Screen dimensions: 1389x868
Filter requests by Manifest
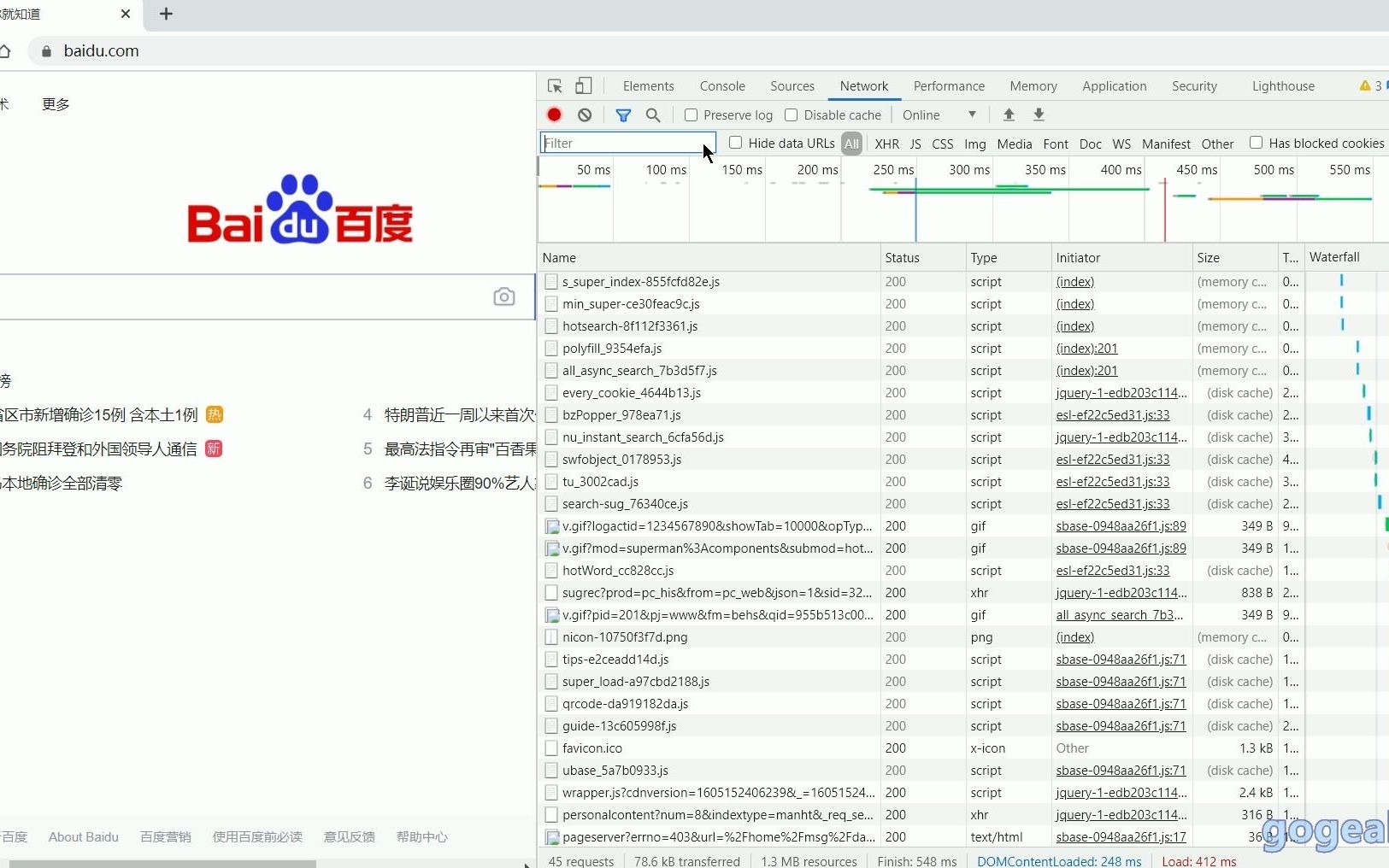pyautogui.click(x=1166, y=144)
